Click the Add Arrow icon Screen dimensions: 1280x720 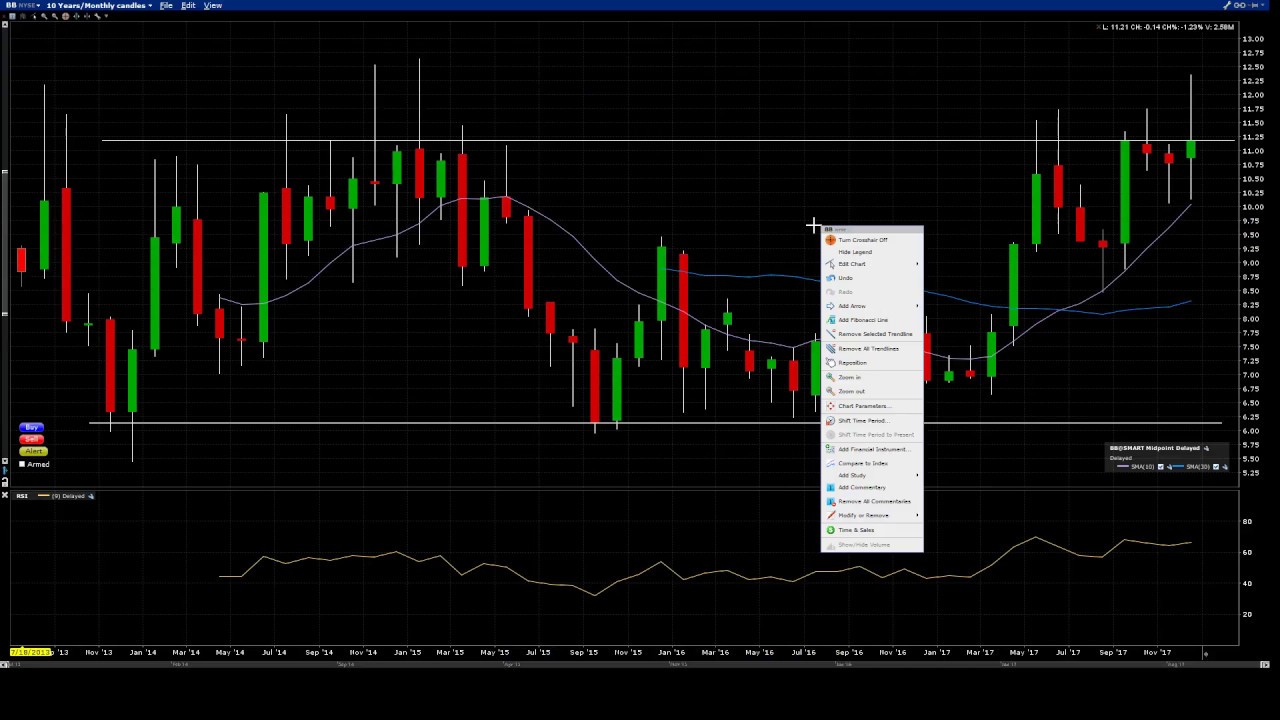coord(830,306)
